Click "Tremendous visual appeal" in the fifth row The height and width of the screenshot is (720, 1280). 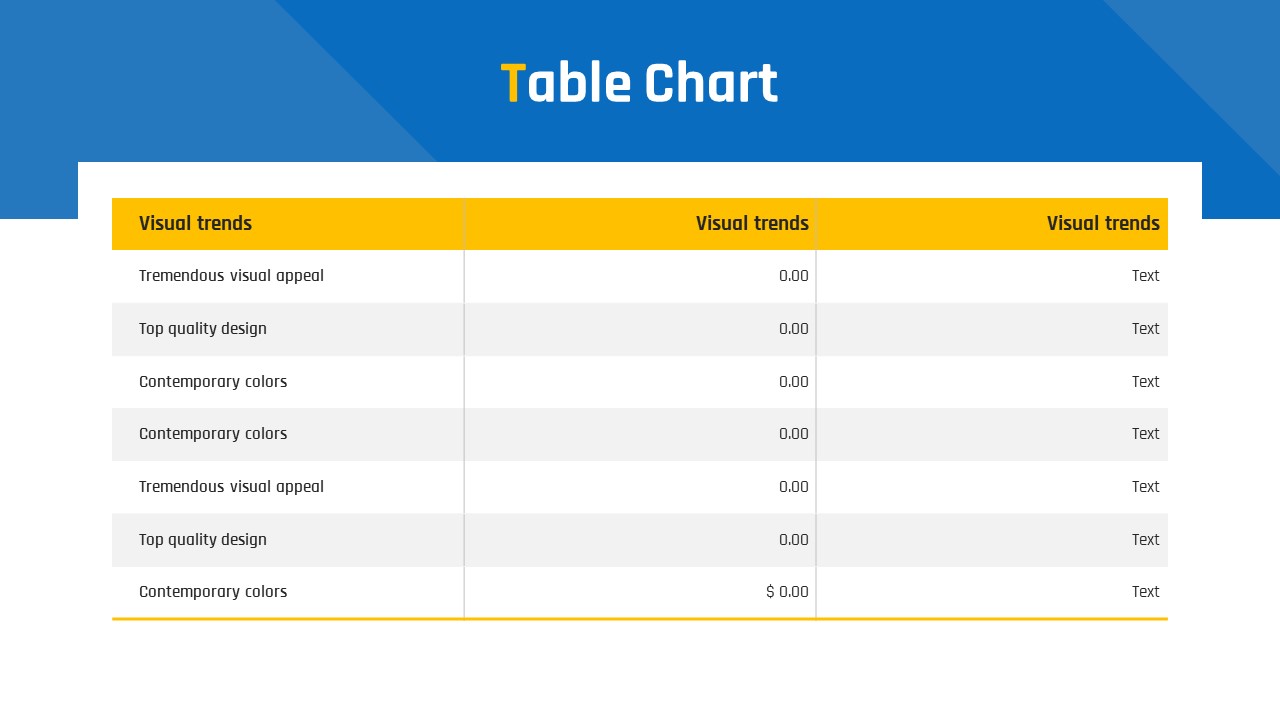click(x=231, y=487)
